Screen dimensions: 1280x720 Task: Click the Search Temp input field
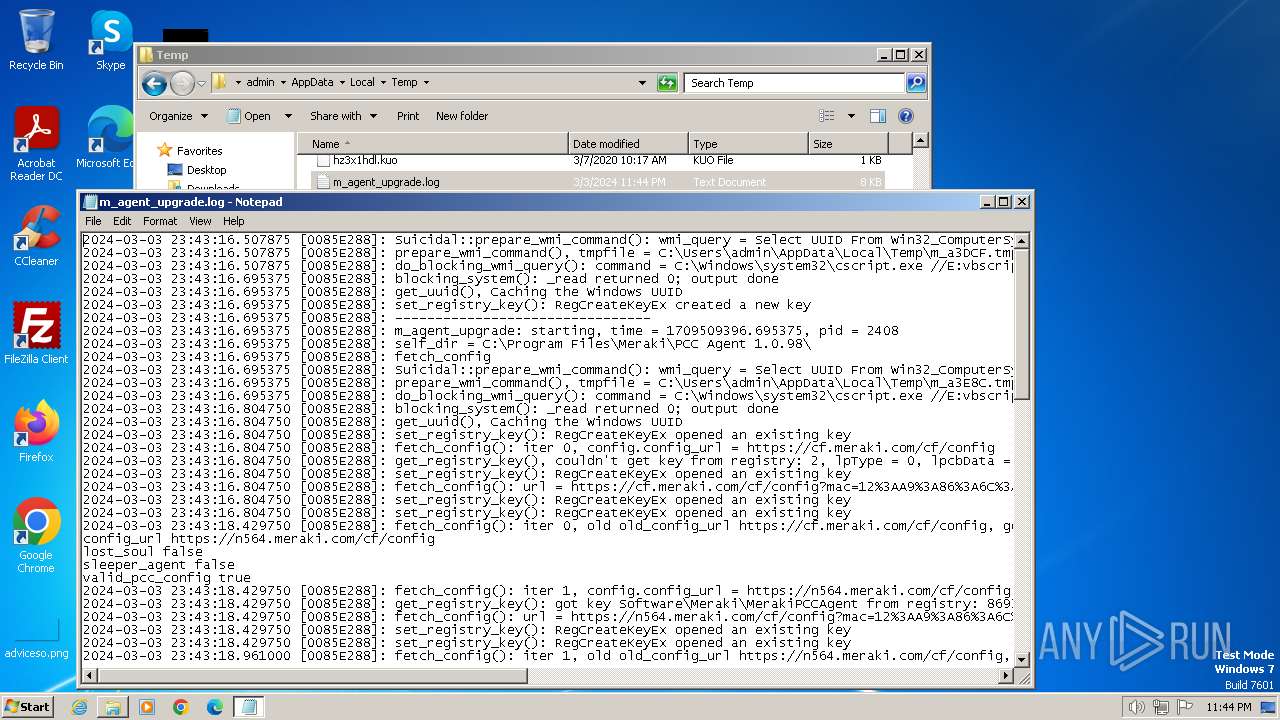click(794, 83)
